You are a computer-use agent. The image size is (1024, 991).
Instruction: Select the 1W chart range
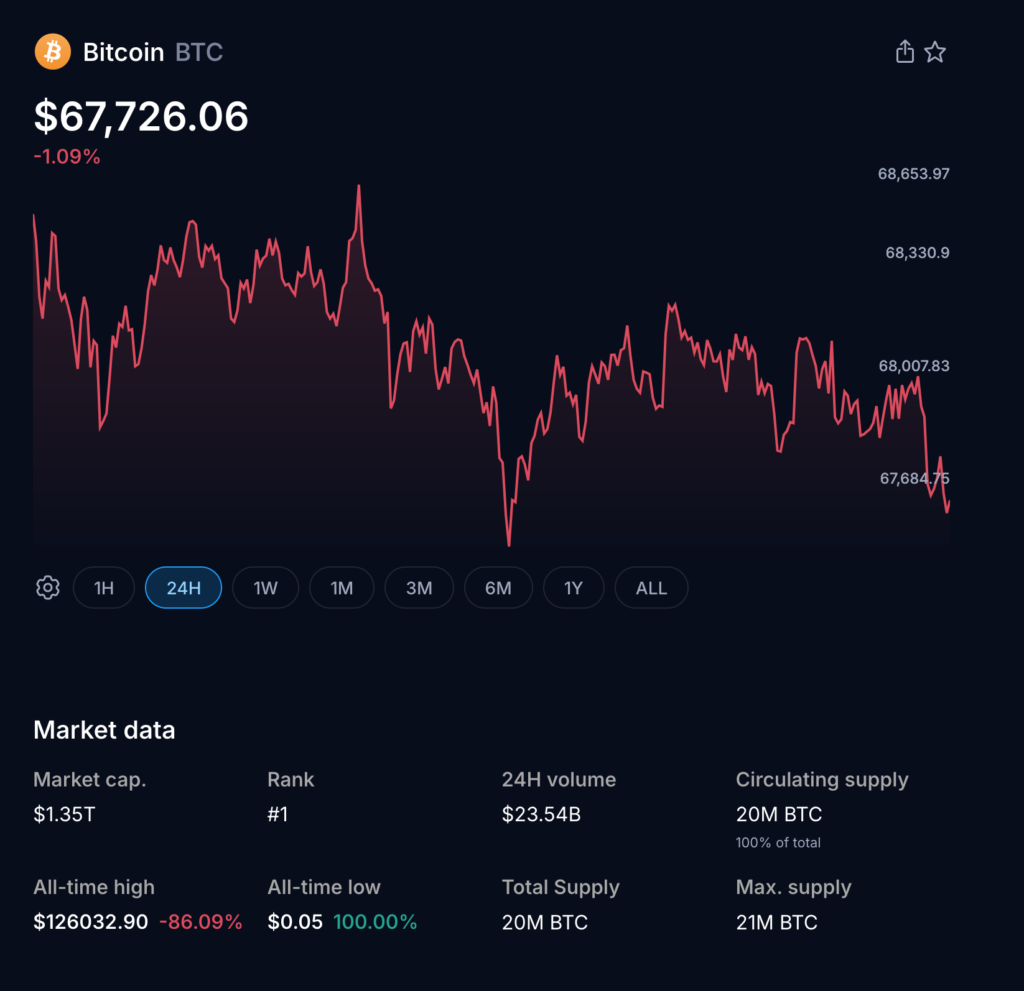[265, 588]
